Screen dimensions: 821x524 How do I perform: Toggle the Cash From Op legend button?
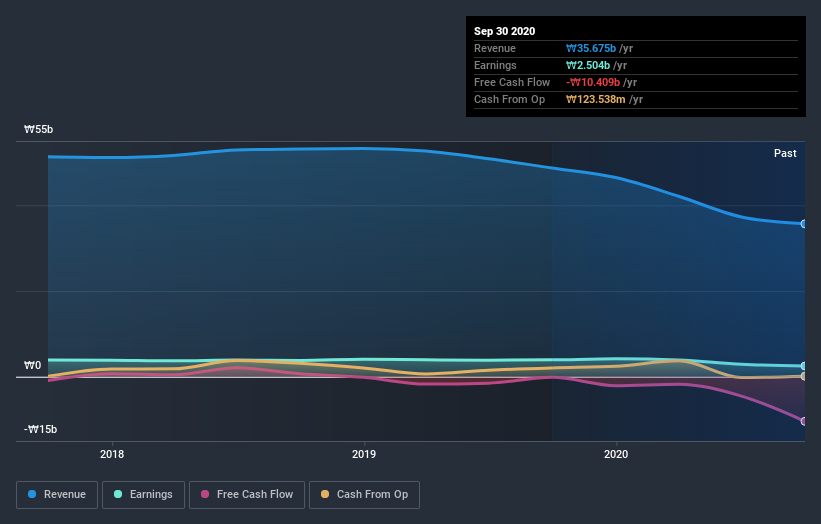[364, 495]
